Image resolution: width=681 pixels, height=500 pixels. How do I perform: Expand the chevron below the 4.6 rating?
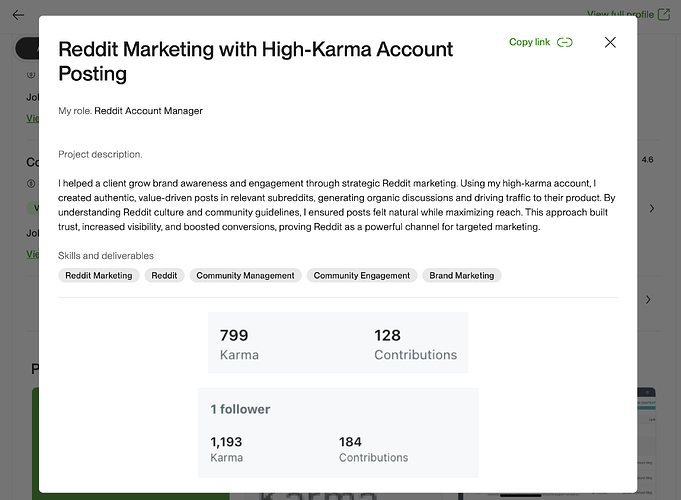click(x=652, y=208)
